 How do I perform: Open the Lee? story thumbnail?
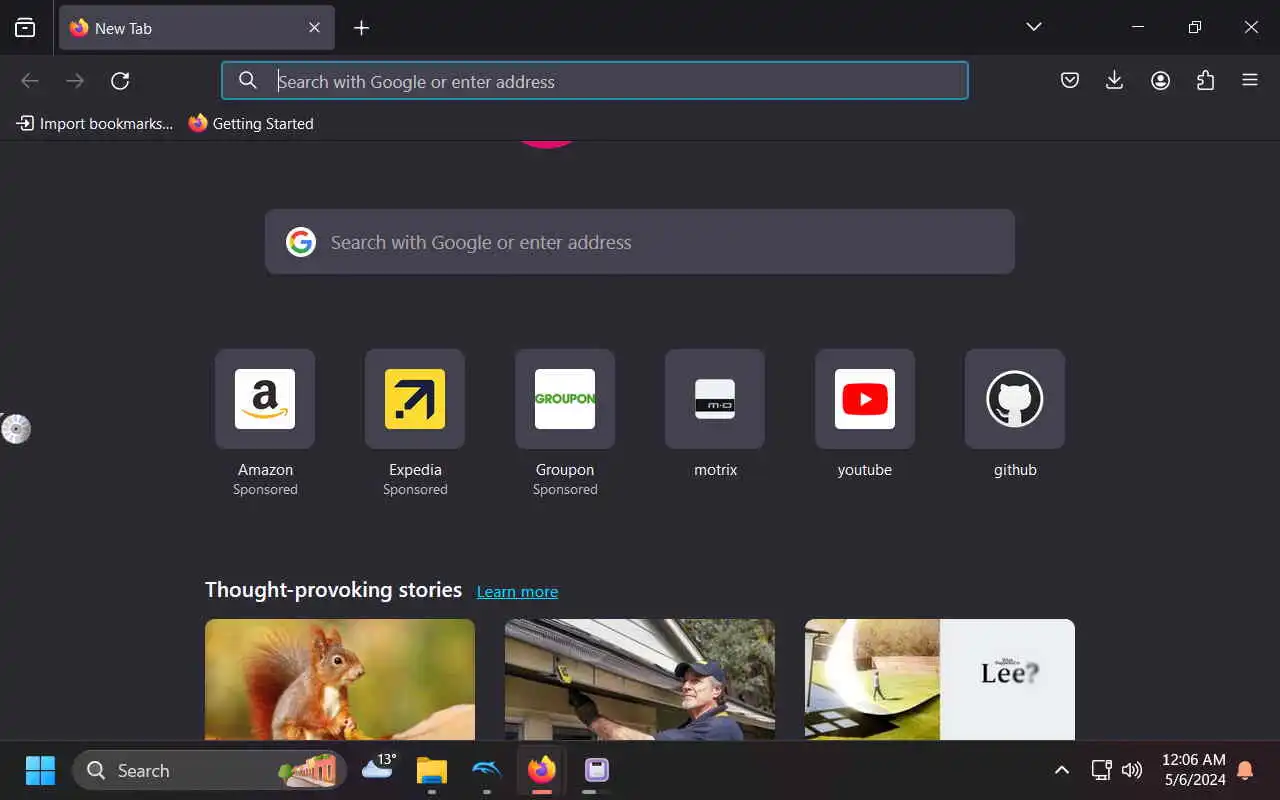click(940, 679)
